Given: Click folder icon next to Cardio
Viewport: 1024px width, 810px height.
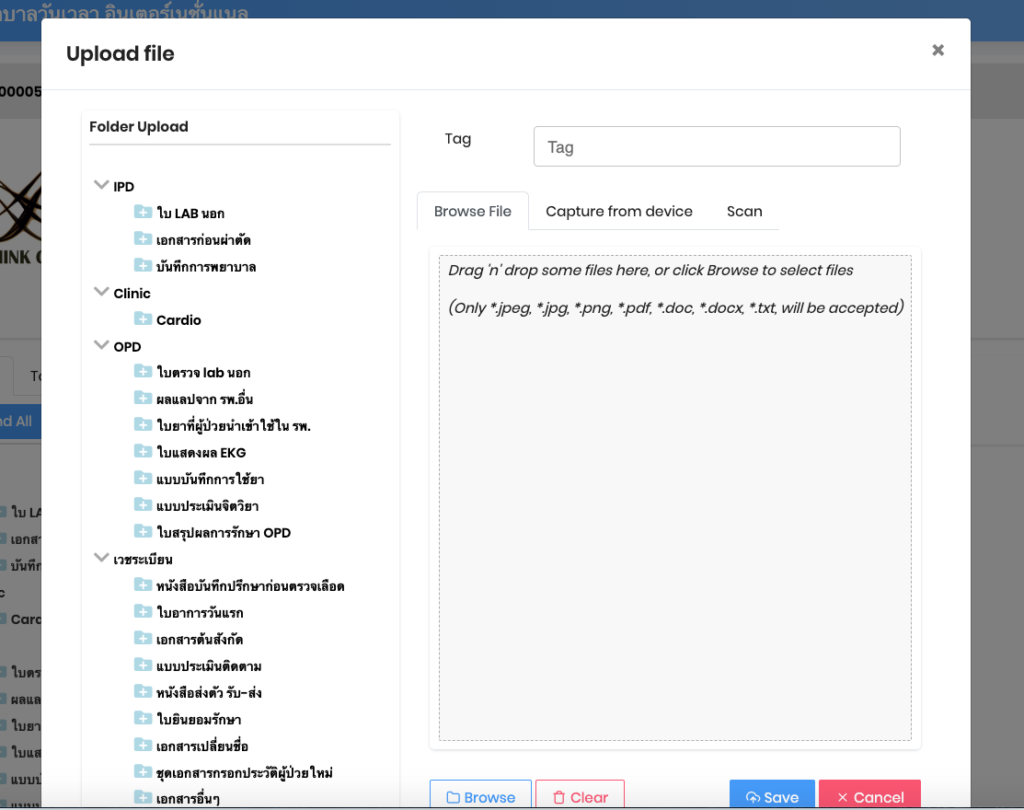Looking at the screenshot, I should point(142,319).
